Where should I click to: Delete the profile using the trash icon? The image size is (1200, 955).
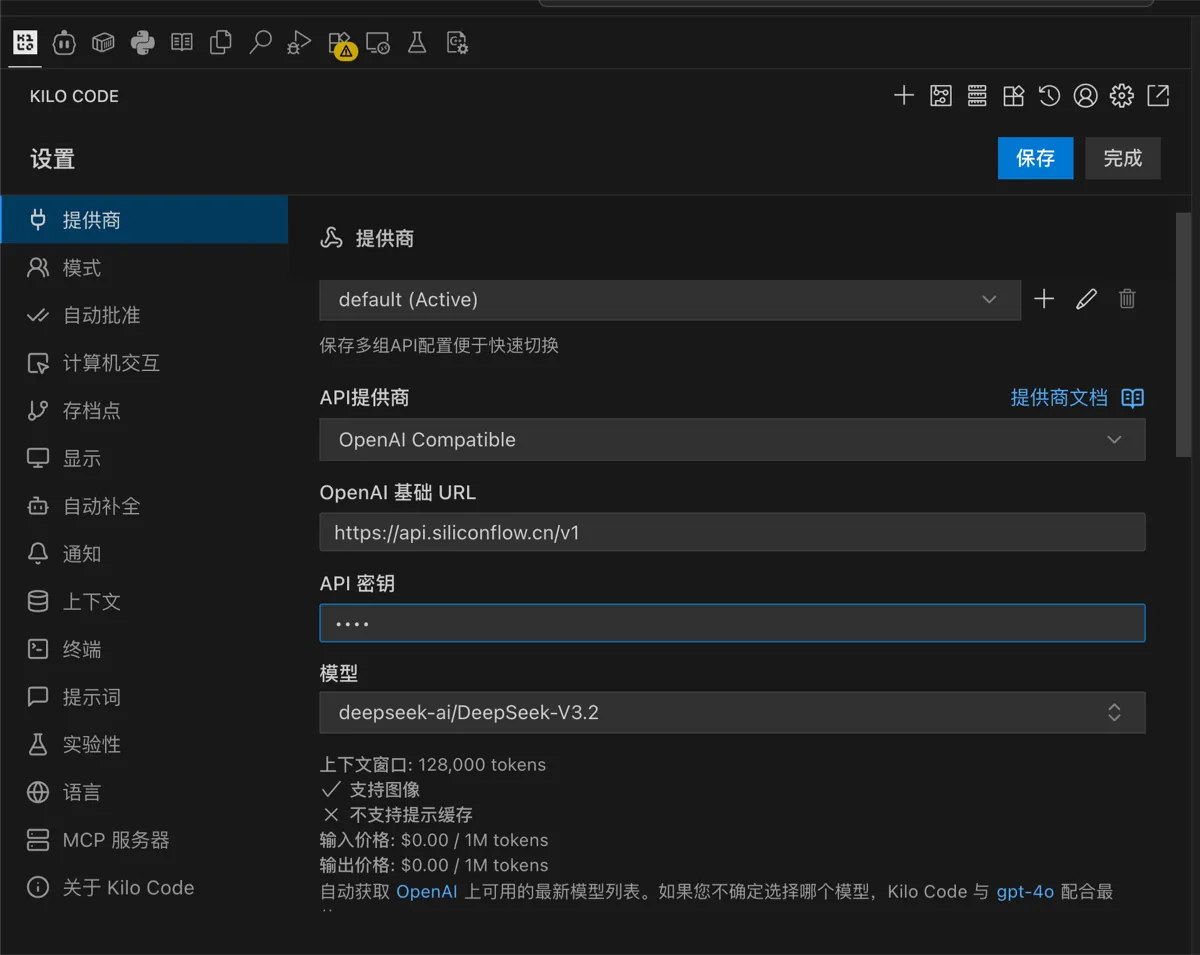click(1127, 299)
